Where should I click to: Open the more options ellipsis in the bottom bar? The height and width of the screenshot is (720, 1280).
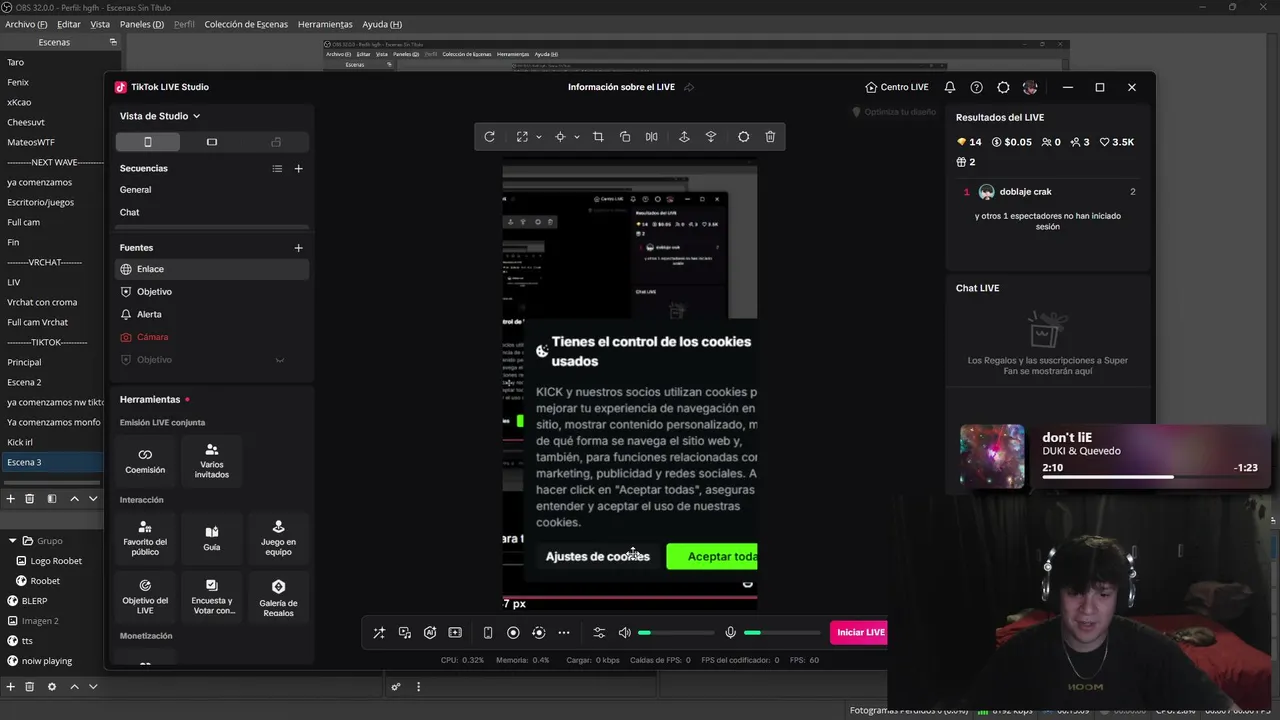[564, 632]
